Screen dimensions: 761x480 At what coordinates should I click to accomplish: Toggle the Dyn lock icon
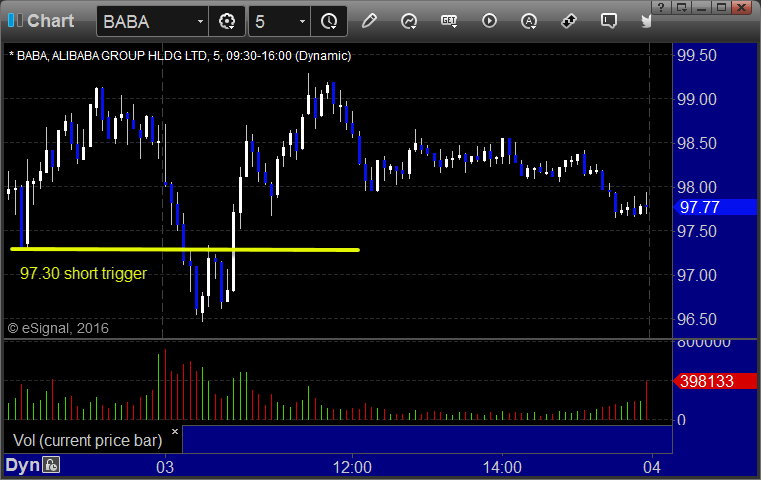51,465
